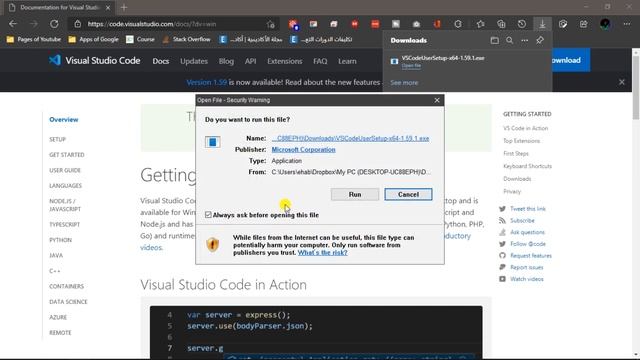Open the Favorites star icon in the toolbar

click(480, 24)
